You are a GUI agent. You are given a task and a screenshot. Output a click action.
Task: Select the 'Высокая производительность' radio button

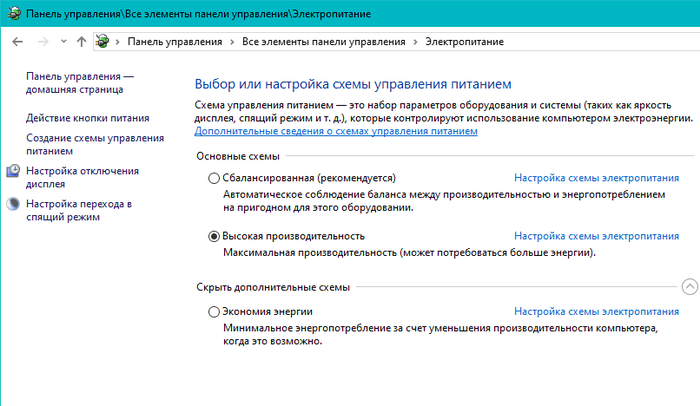coord(214,236)
